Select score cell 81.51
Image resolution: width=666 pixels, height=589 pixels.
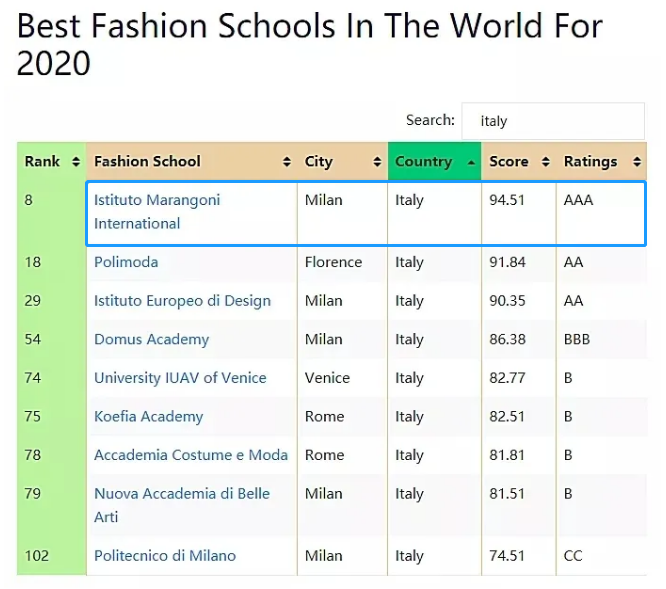519,505
